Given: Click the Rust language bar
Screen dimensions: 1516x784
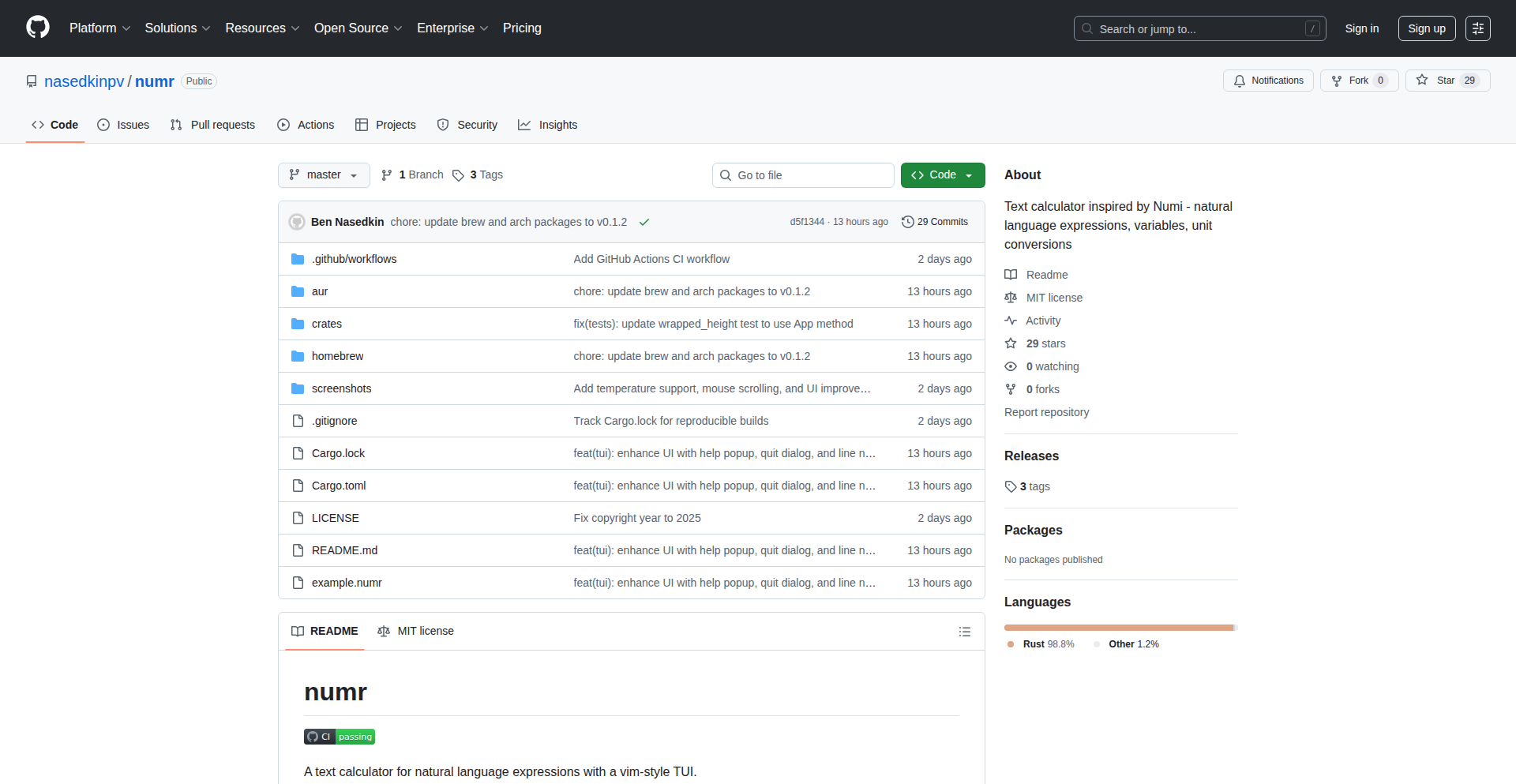Looking at the screenshot, I should [1118, 628].
